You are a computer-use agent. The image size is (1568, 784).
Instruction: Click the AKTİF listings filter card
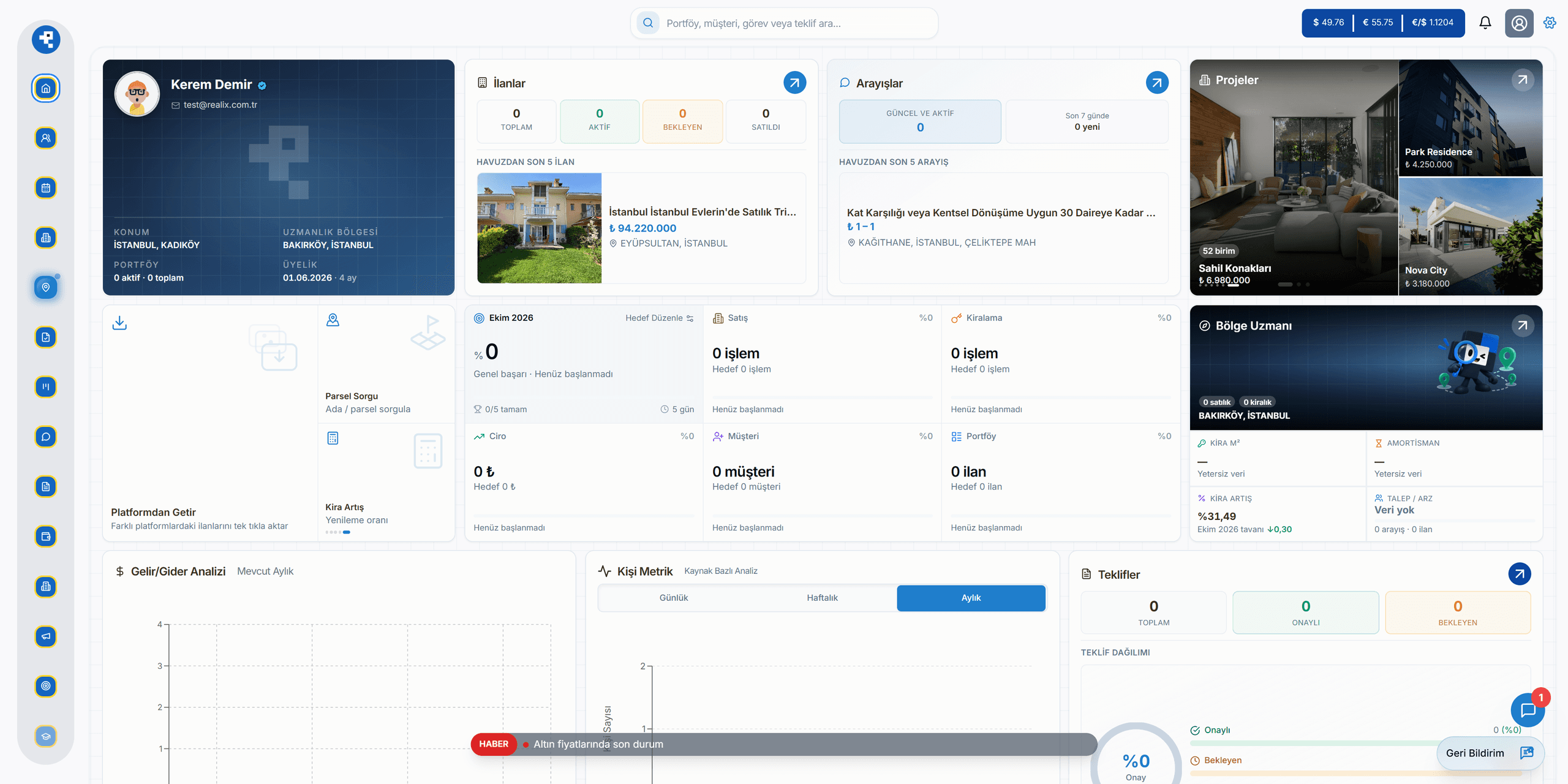600,121
